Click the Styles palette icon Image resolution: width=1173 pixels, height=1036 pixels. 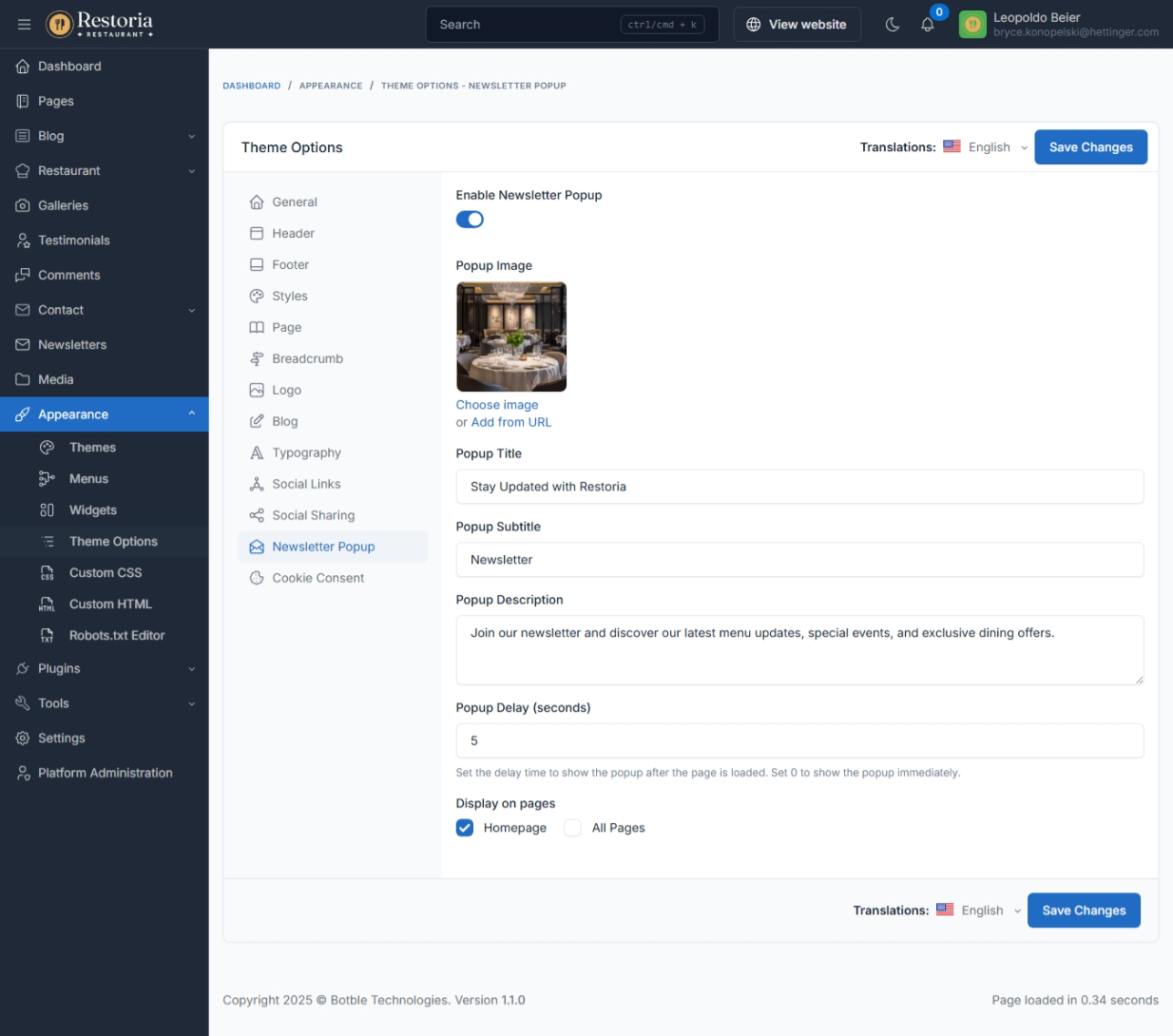257,297
